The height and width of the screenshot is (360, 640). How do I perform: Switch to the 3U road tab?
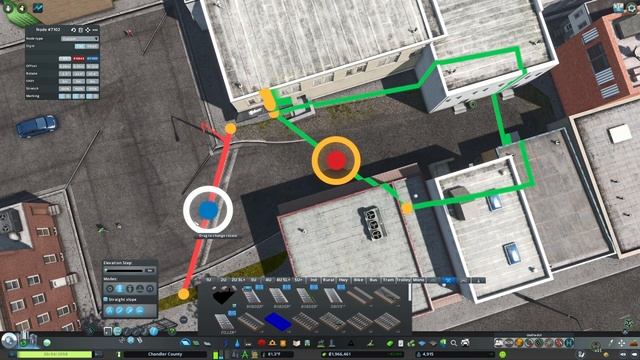pos(253,280)
